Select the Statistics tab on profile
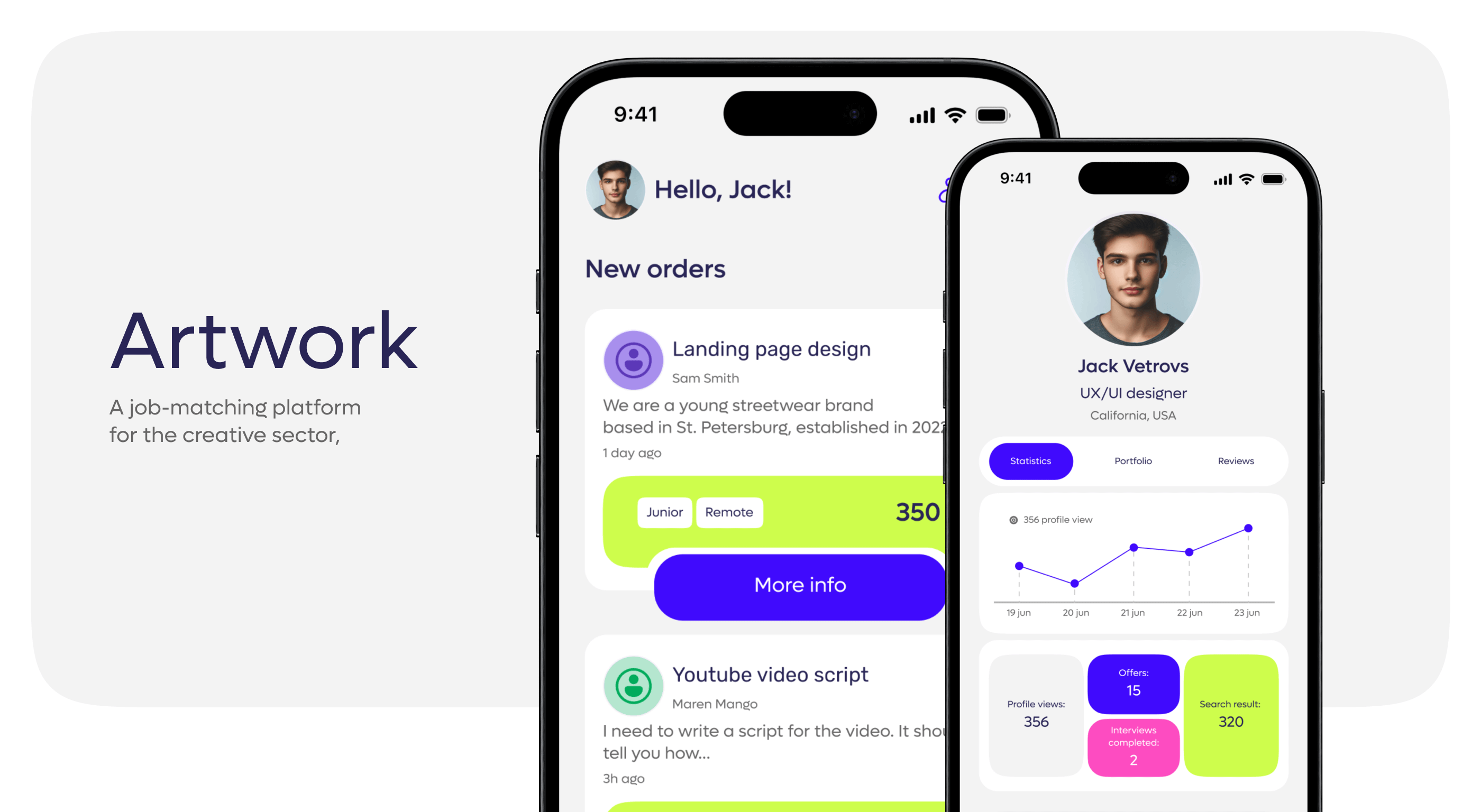 point(1030,461)
